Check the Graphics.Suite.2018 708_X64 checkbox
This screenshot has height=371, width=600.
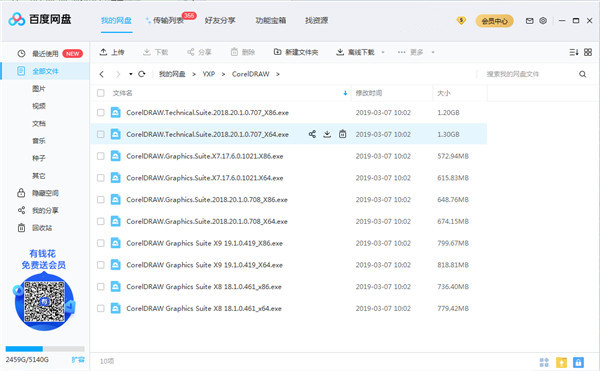(101, 221)
